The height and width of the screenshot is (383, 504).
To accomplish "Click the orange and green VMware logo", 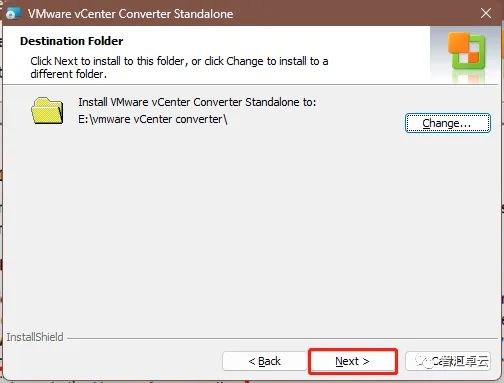I will [x=466, y=50].
